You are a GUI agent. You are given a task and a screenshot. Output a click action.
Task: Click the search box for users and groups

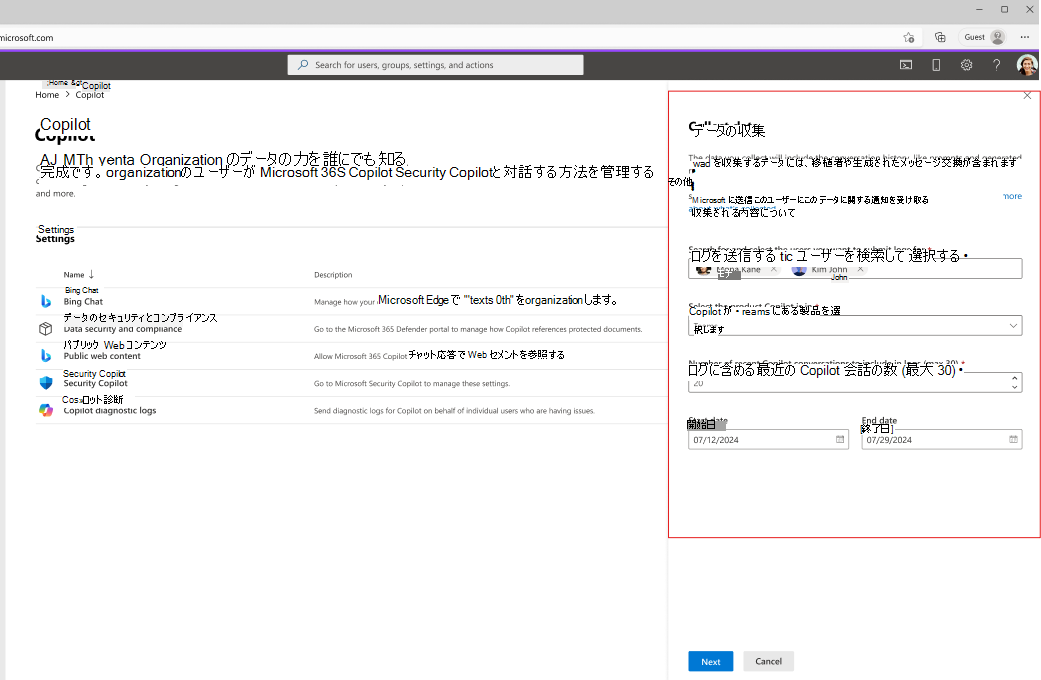(x=435, y=65)
